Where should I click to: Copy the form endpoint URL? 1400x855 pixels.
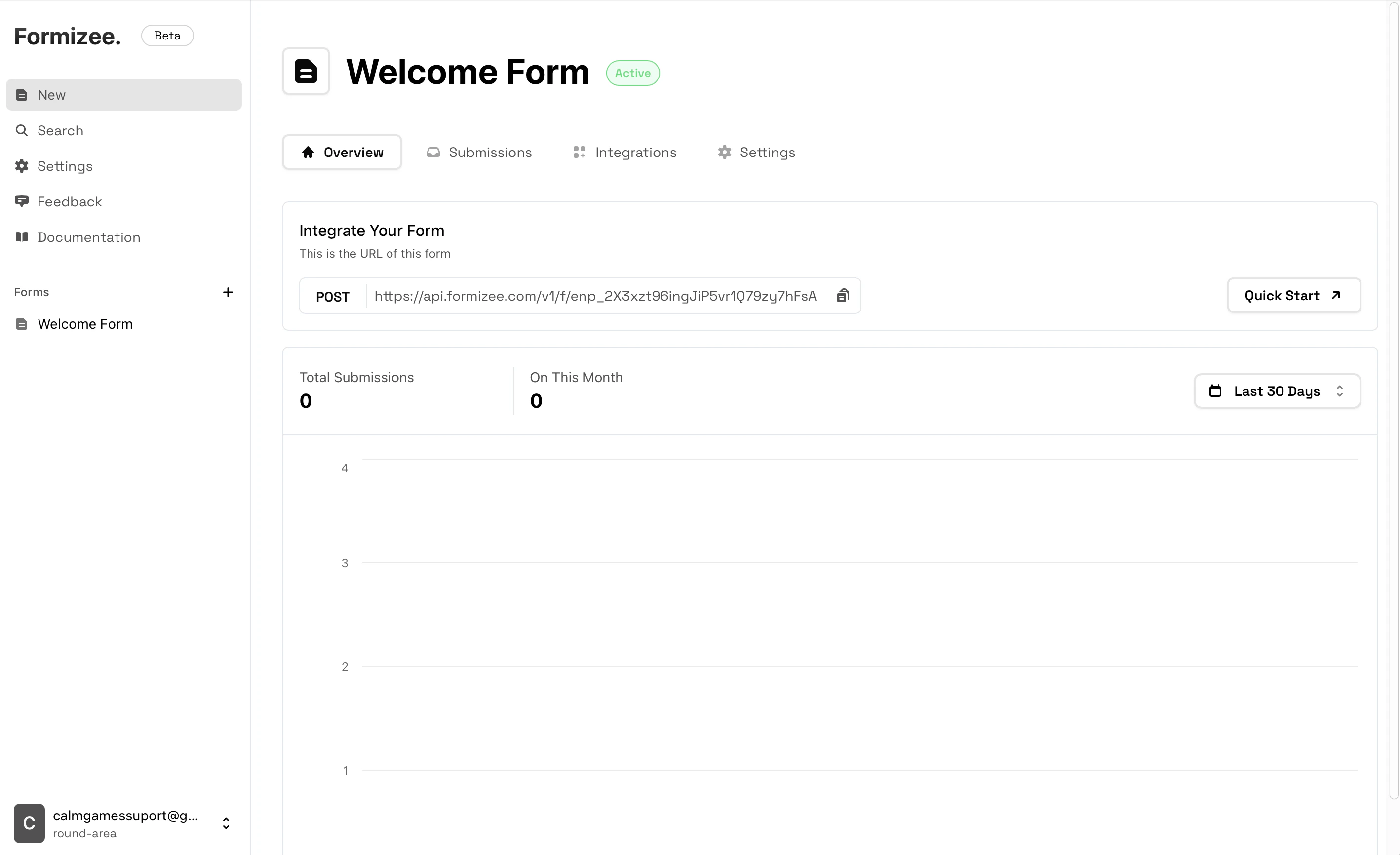coord(843,295)
